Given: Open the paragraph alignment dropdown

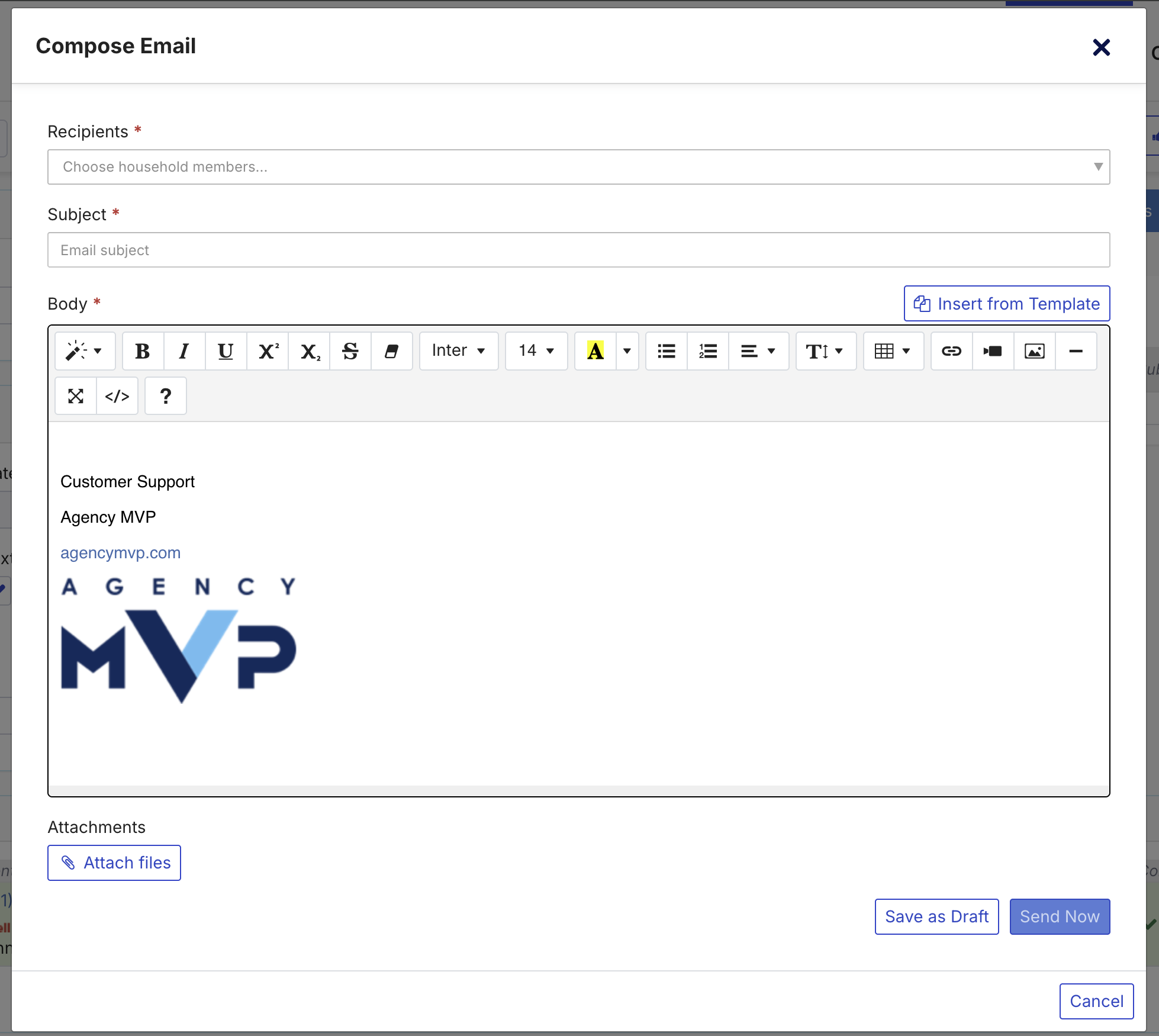Looking at the screenshot, I should 759,351.
